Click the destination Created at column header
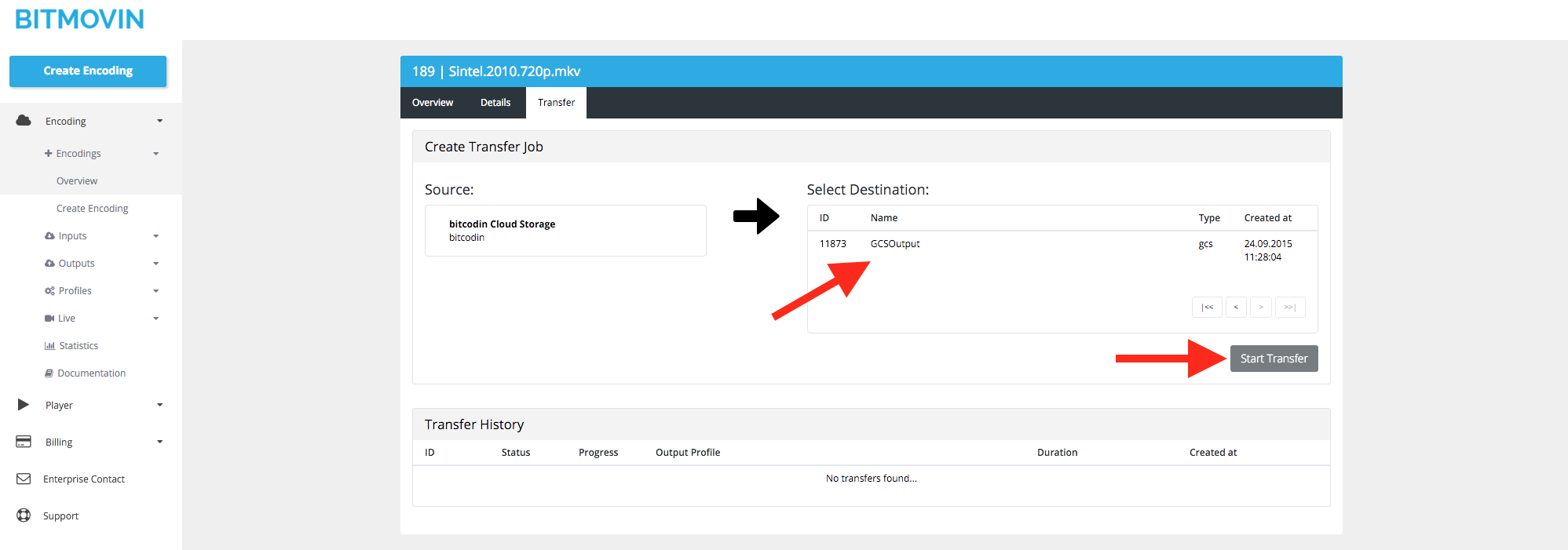This screenshot has height=550, width=1568. tap(1268, 218)
